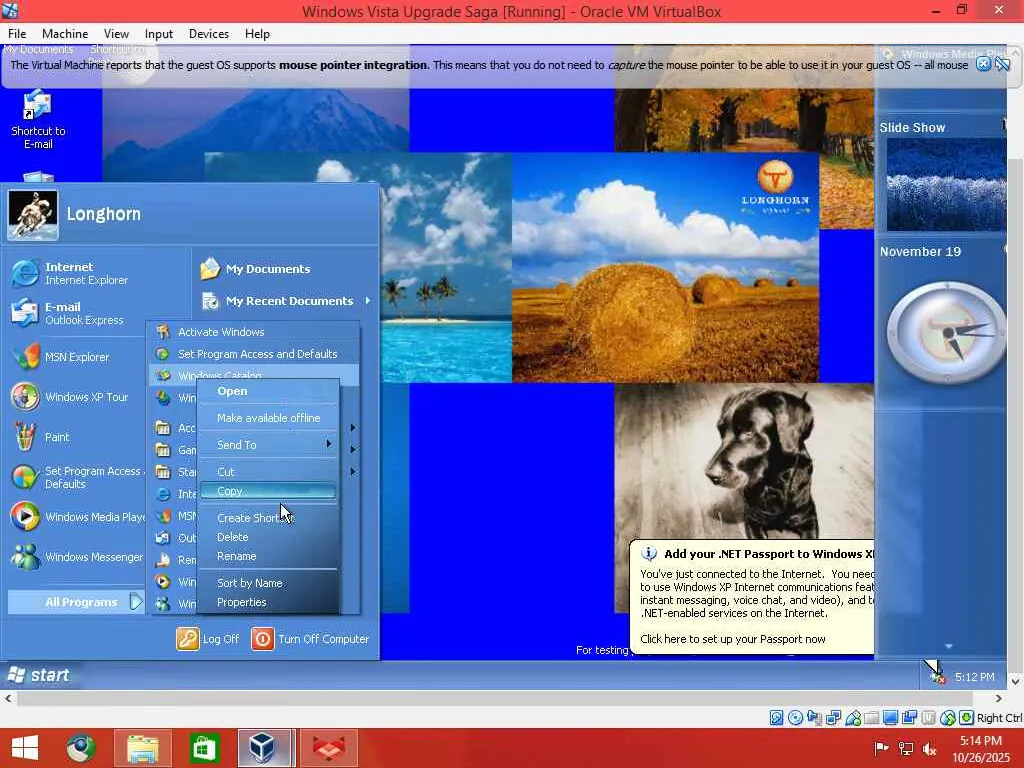The height and width of the screenshot is (768, 1024).
Task: Click the horizontal scrollbar right arrow
Action: pyautogui.click(x=998, y=699)
